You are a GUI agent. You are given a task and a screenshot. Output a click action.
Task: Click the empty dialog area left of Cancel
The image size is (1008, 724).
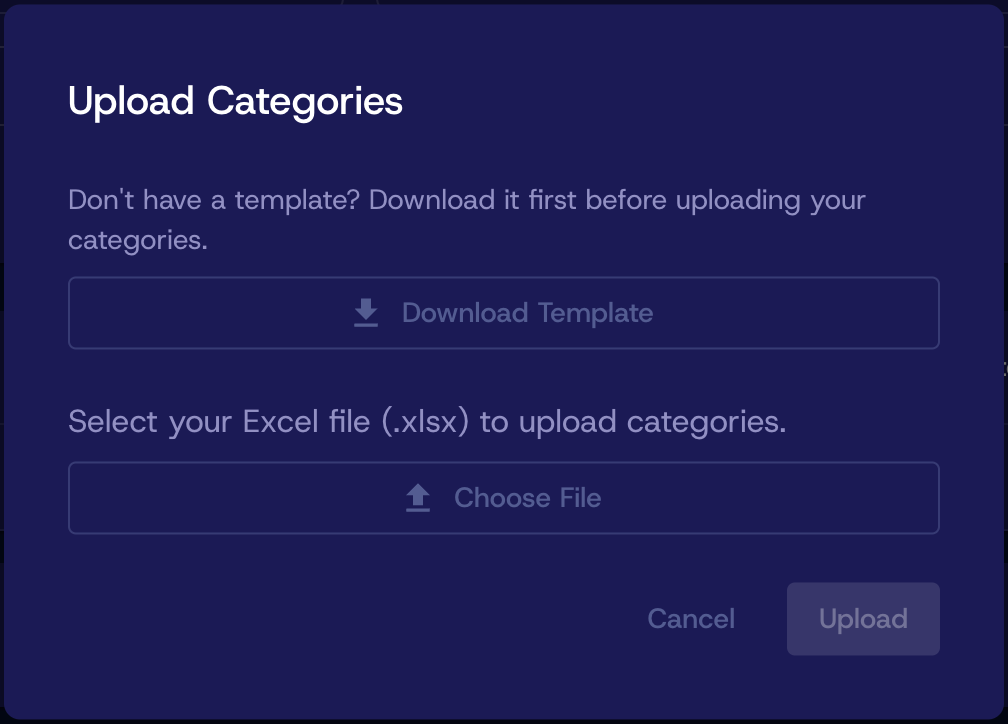click(350, 619)
